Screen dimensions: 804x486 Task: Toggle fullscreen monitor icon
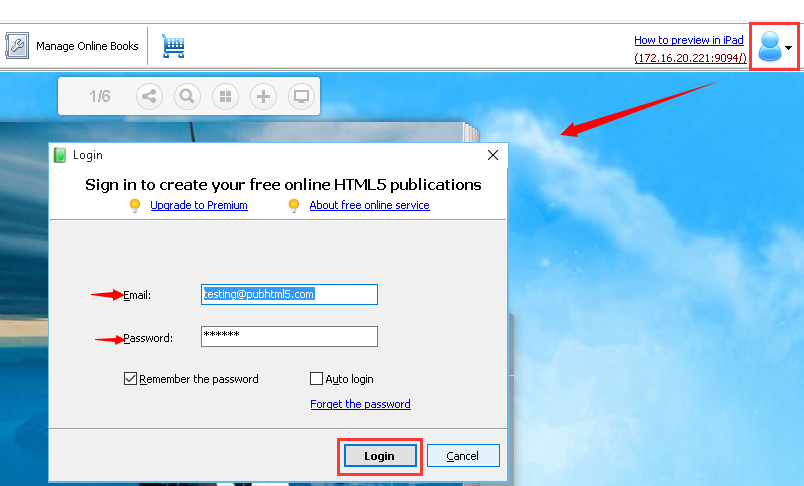pos(301,96)
